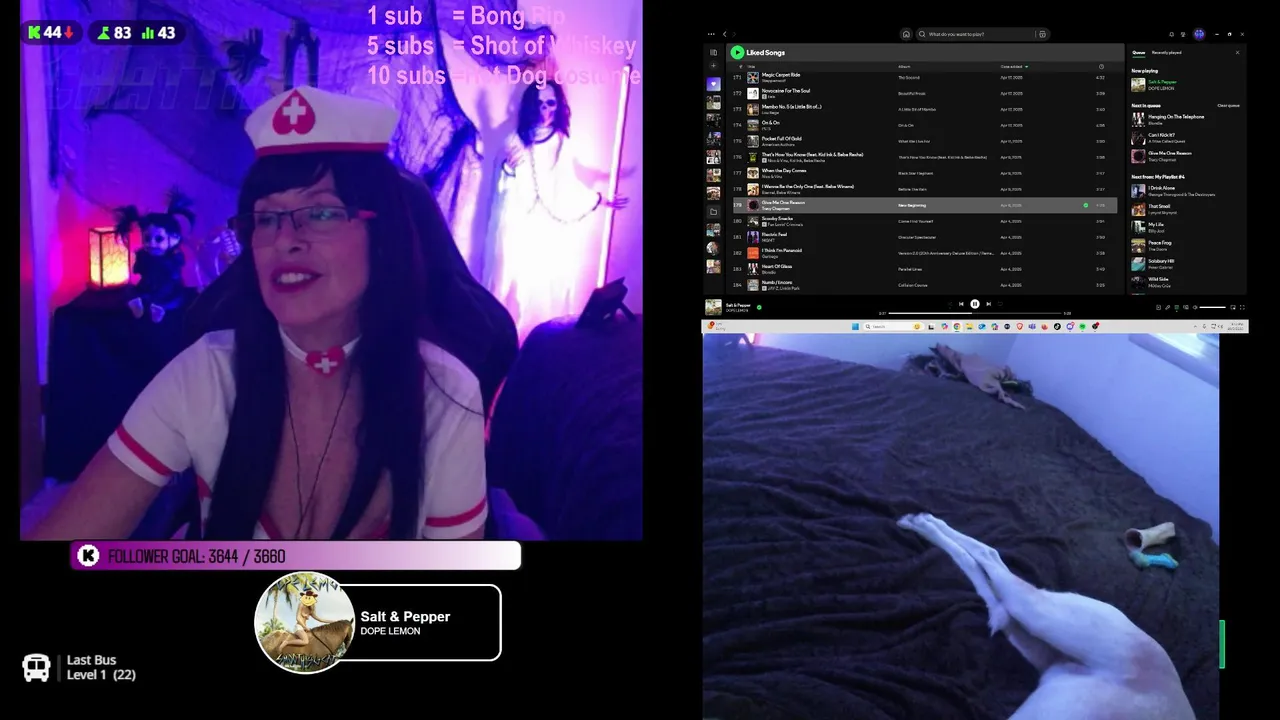Switch to the Queue tab

point(1139,52)
